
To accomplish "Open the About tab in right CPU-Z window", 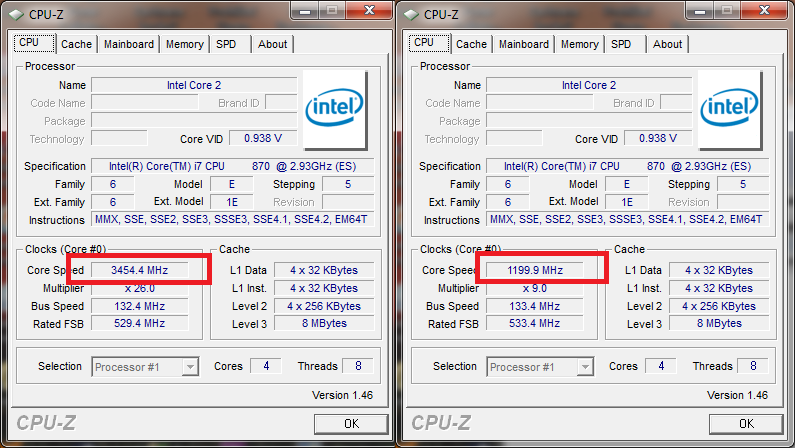I will [x=668, y=44].
